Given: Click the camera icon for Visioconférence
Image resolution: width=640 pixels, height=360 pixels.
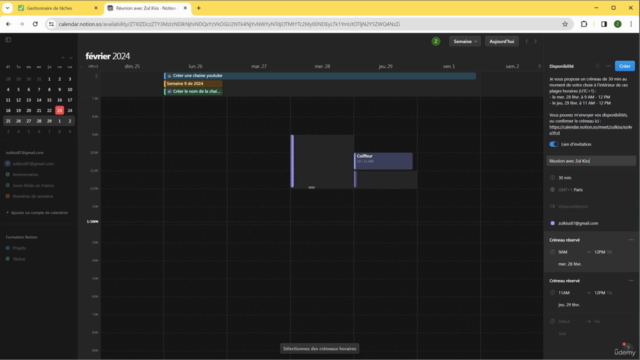Looking at the screenshot, I should click(553, 206).
